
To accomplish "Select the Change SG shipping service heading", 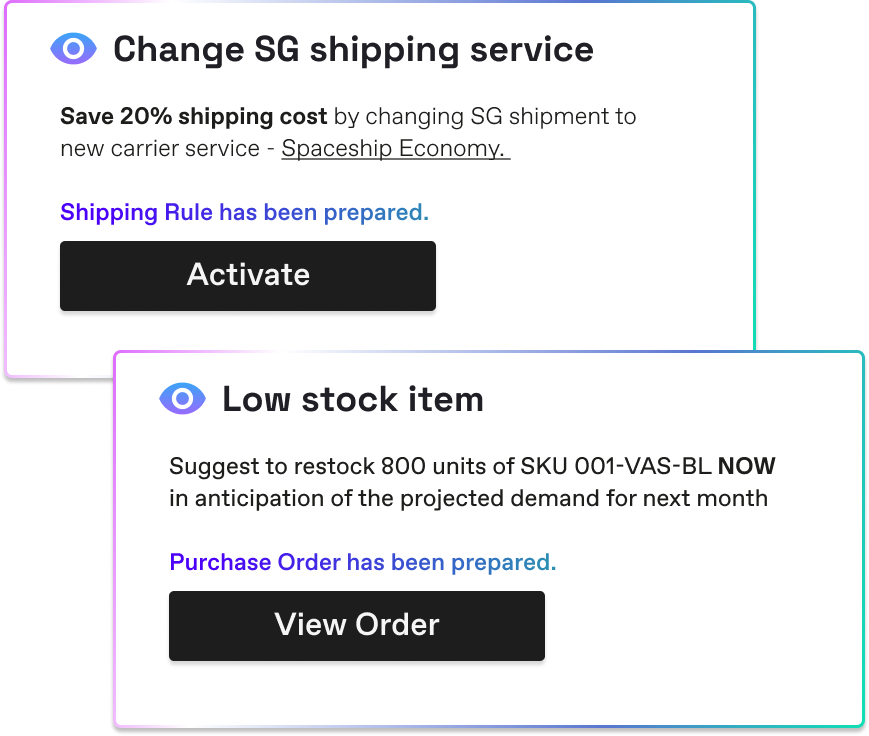I will click(353, 48).
